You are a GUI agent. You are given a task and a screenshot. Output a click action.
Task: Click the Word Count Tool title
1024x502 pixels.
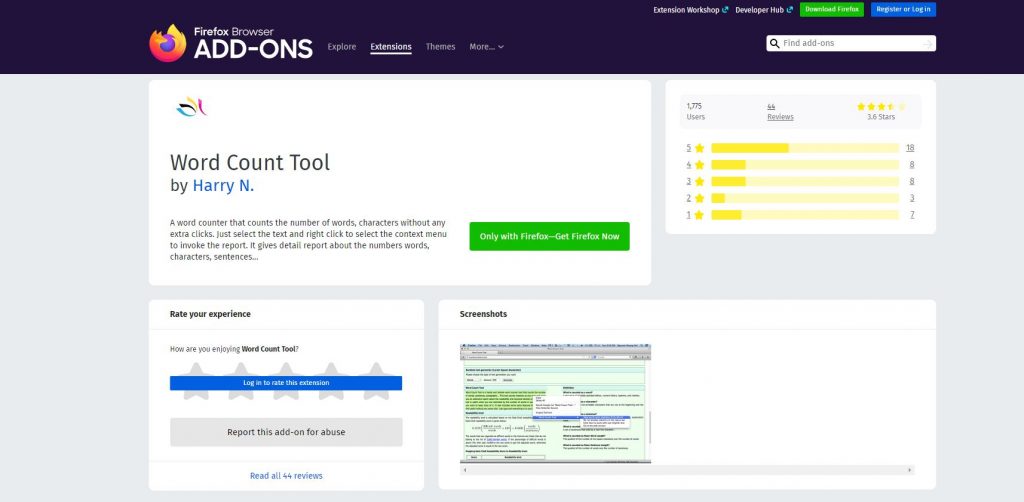pyautogui.click(x=250, y=163)
